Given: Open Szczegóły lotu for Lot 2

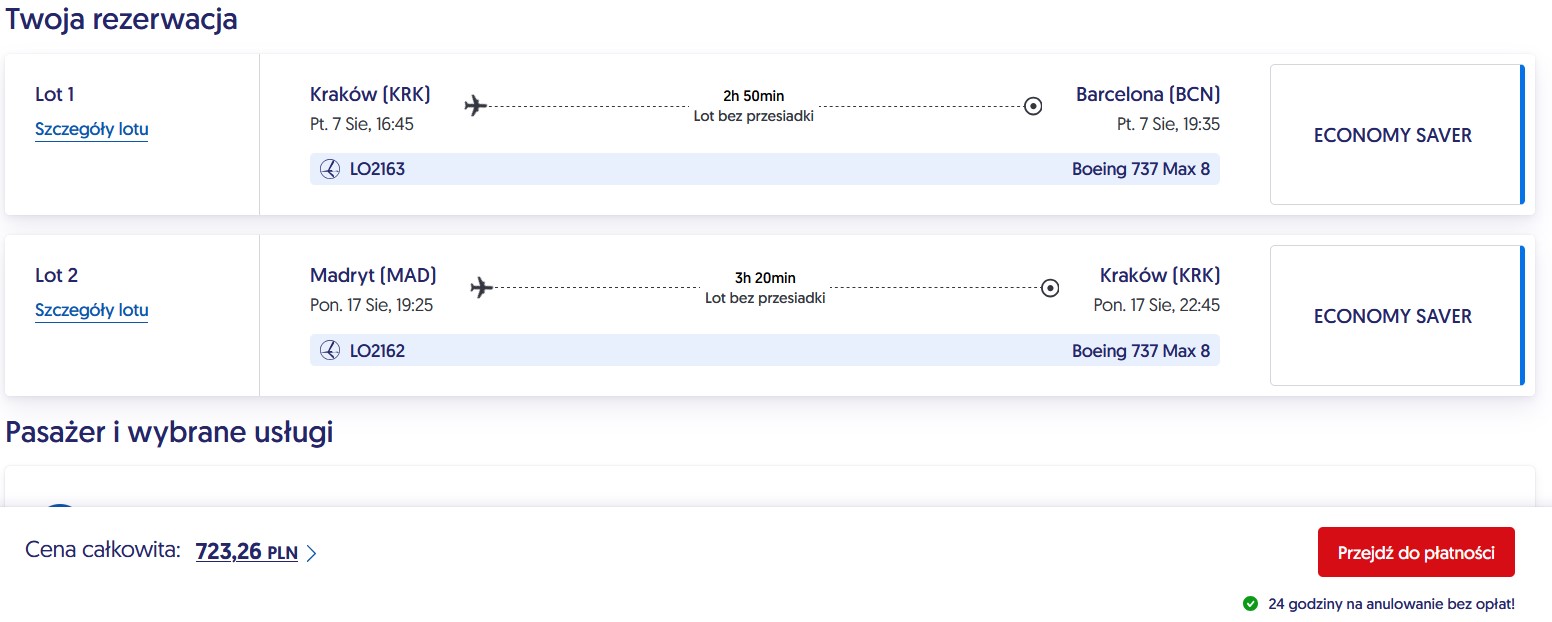Looking at the screenshot, I should [x=91, y=310].
